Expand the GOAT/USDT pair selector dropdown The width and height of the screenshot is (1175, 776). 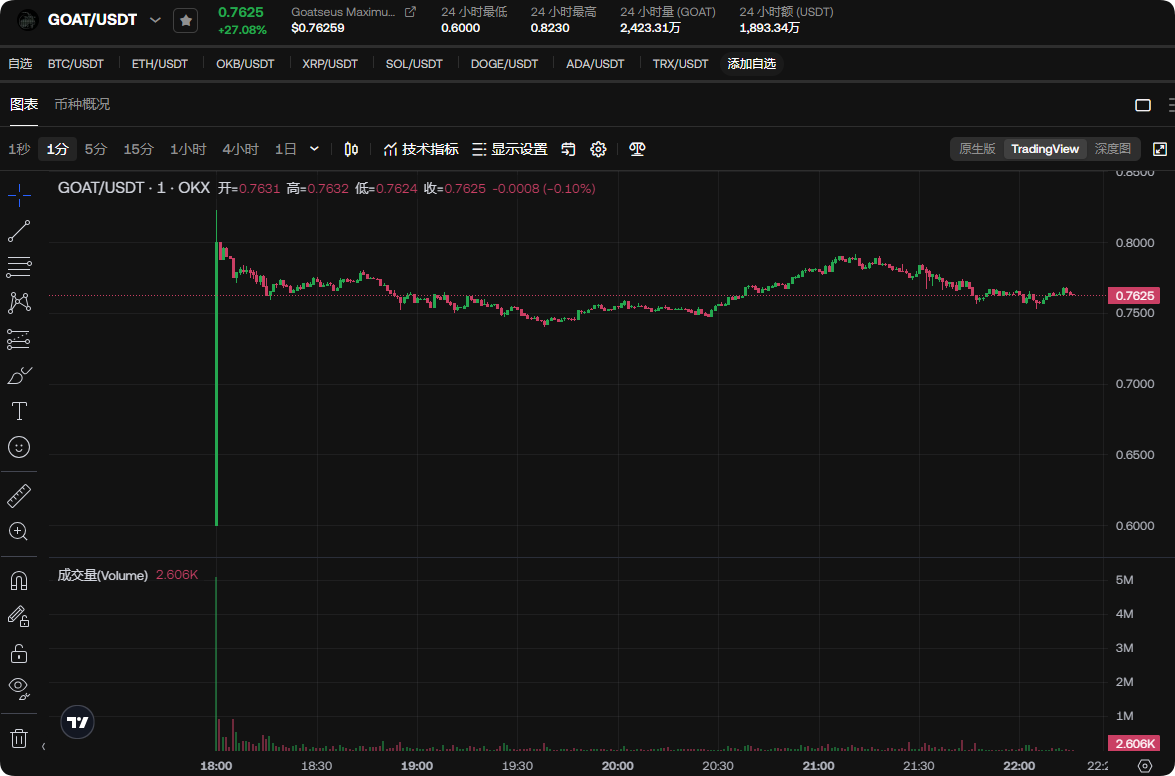155,20
